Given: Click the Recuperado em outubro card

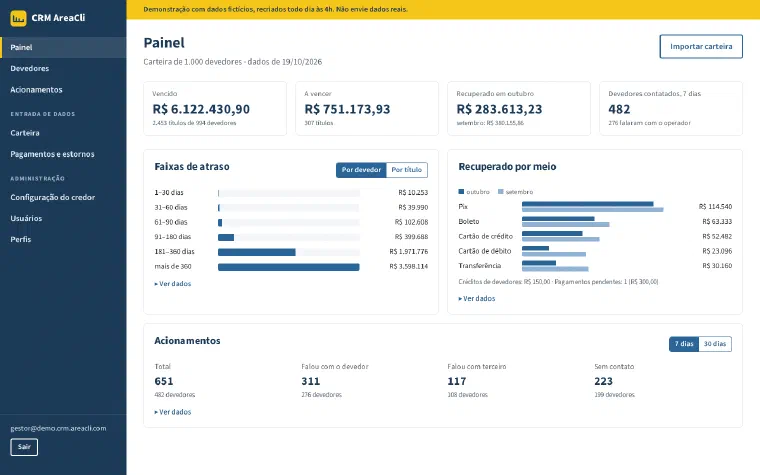Looking at the screenshot, I should pos(519,109).
